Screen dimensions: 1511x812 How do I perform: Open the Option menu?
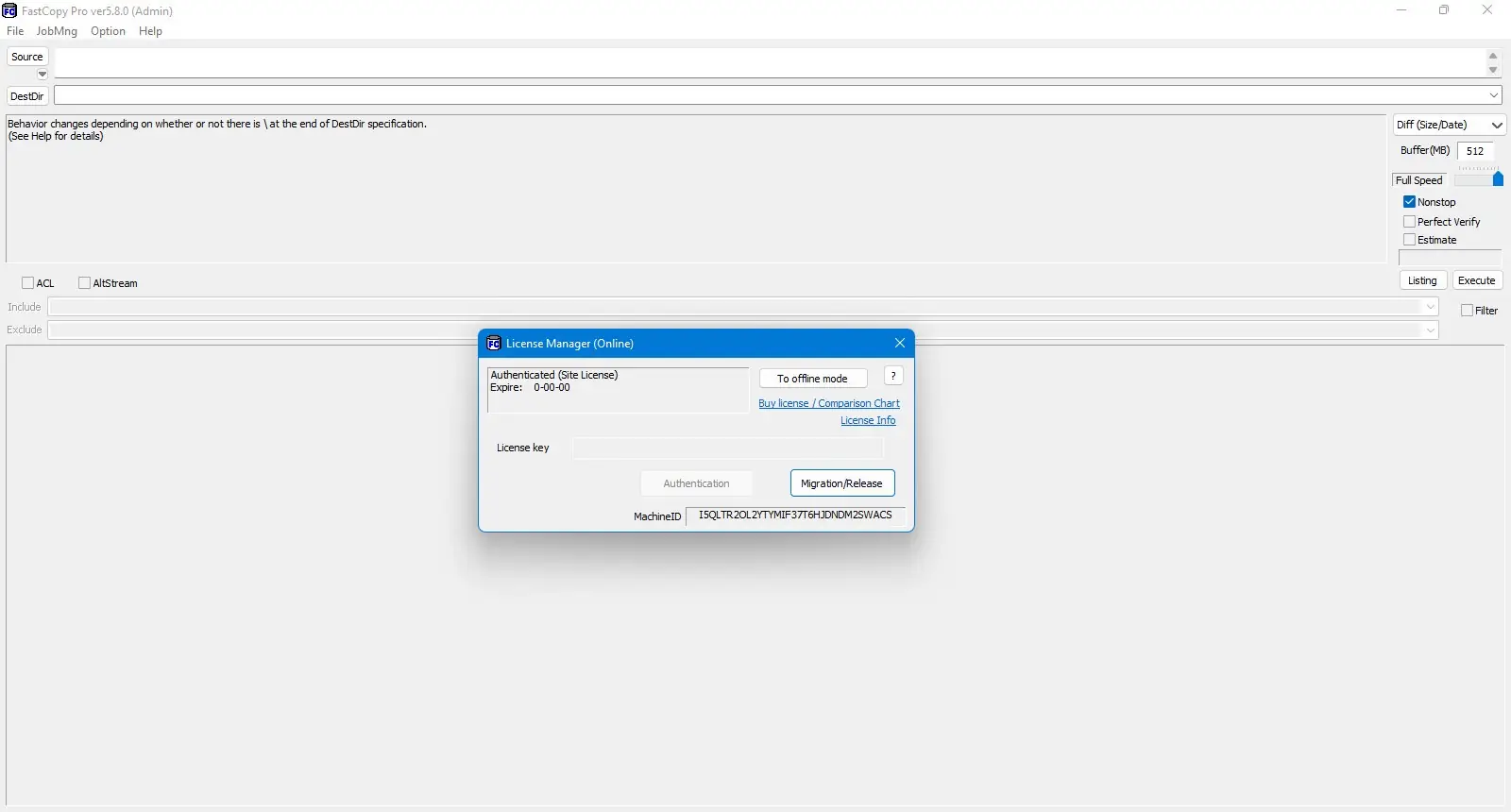[x=108, y=31]
